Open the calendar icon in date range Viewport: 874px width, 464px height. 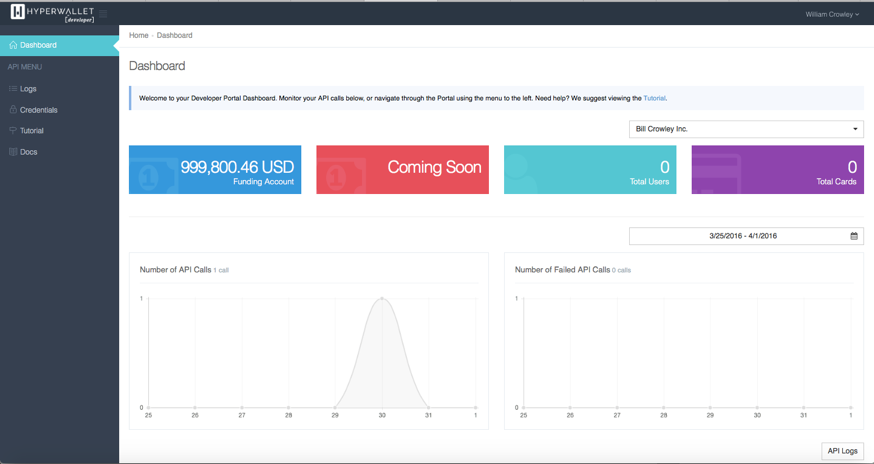(x=854, y=236)
